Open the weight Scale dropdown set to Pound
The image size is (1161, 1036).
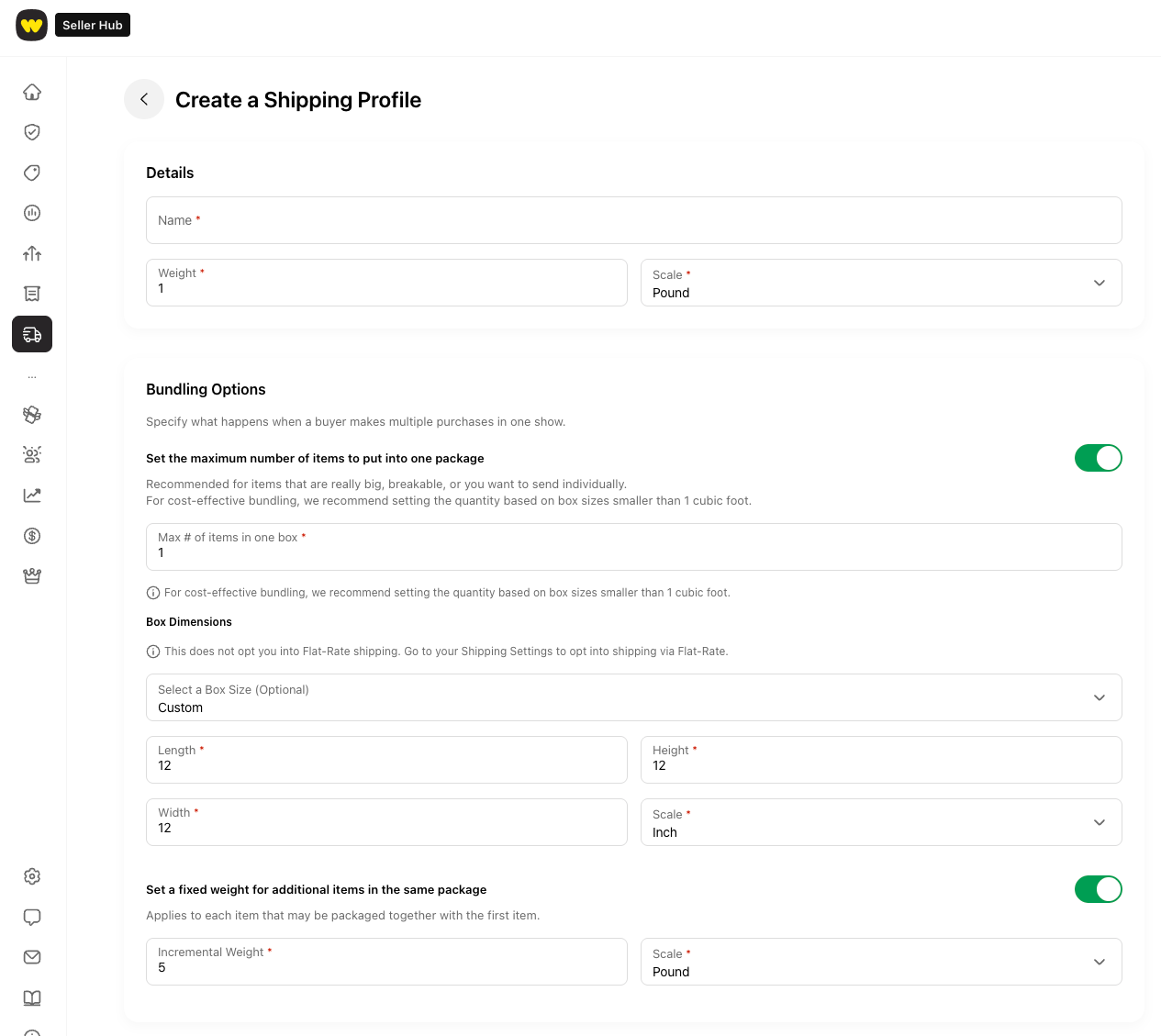[880, 283]
